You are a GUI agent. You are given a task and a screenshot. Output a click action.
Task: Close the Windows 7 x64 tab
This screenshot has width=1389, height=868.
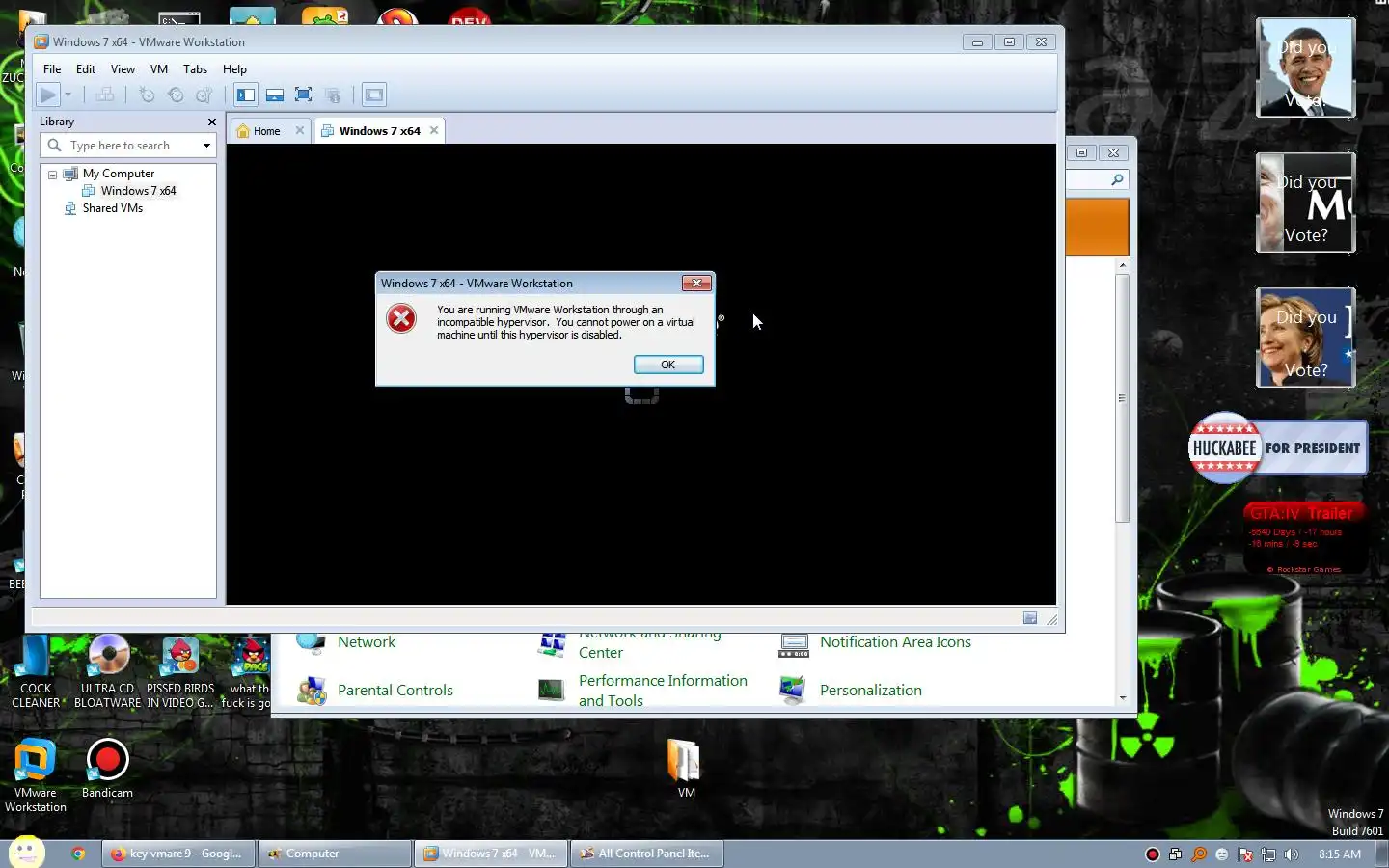(x=434, y=130)
